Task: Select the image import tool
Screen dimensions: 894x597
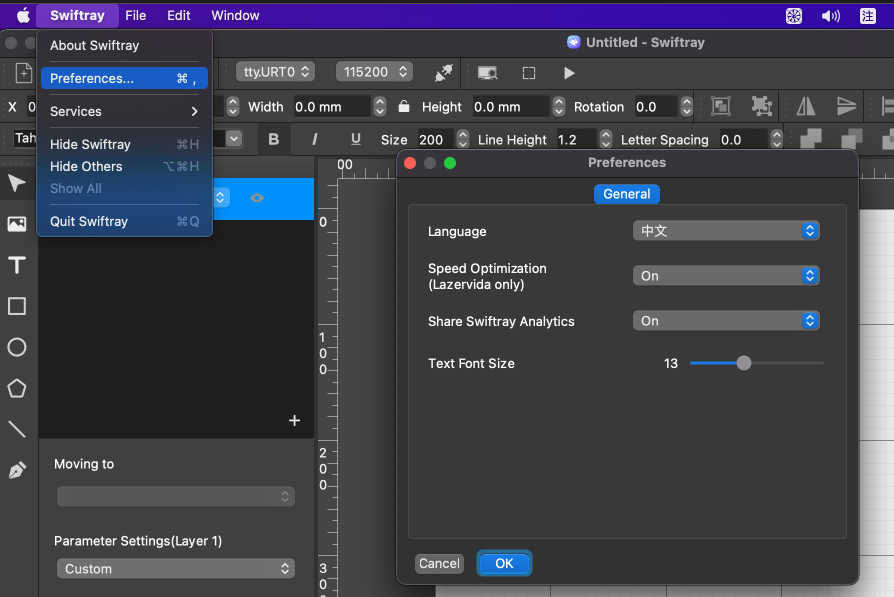Action: 17,224
